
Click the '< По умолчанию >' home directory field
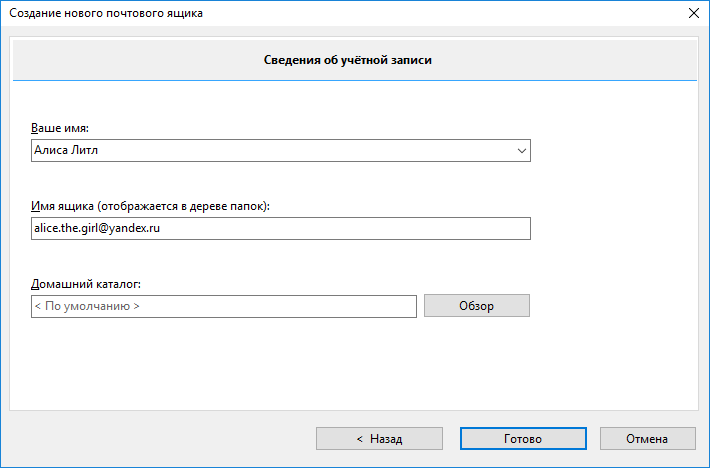pos(87,306)
